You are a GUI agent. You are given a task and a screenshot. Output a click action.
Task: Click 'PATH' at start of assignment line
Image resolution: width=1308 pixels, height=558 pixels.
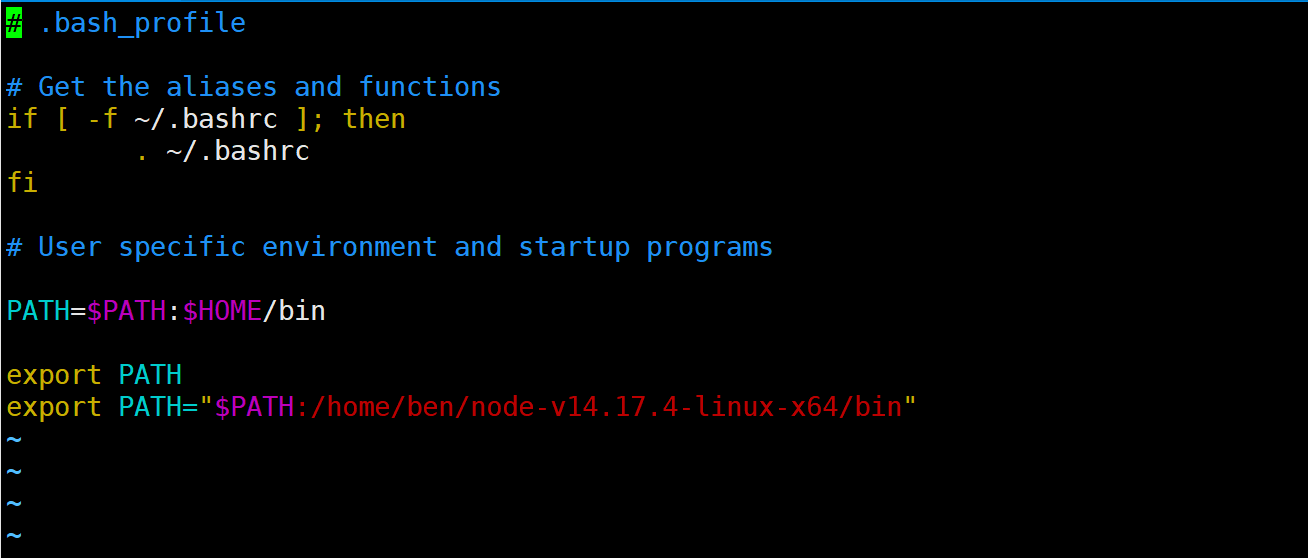[38, 311]
